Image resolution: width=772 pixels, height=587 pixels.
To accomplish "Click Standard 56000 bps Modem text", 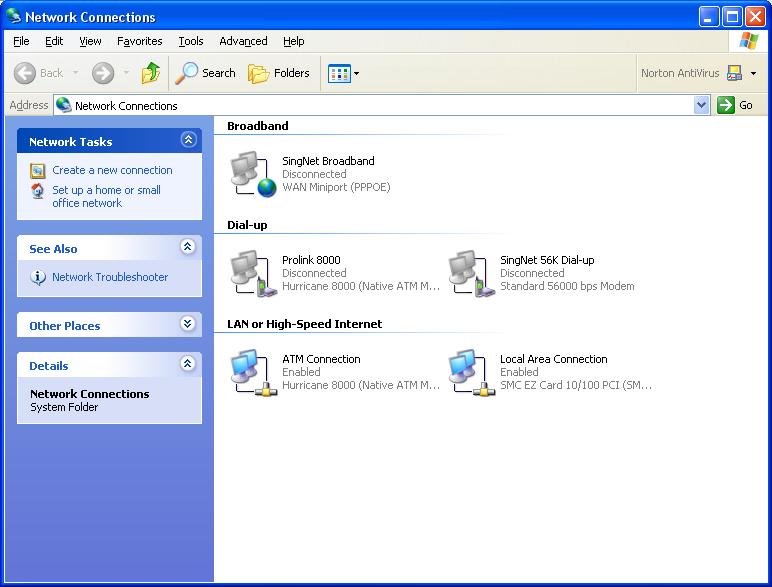I will (x=567, y=286).
